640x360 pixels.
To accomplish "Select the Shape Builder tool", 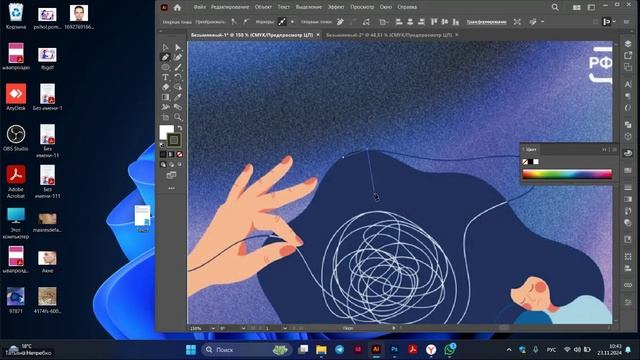I will coord(178,87).
